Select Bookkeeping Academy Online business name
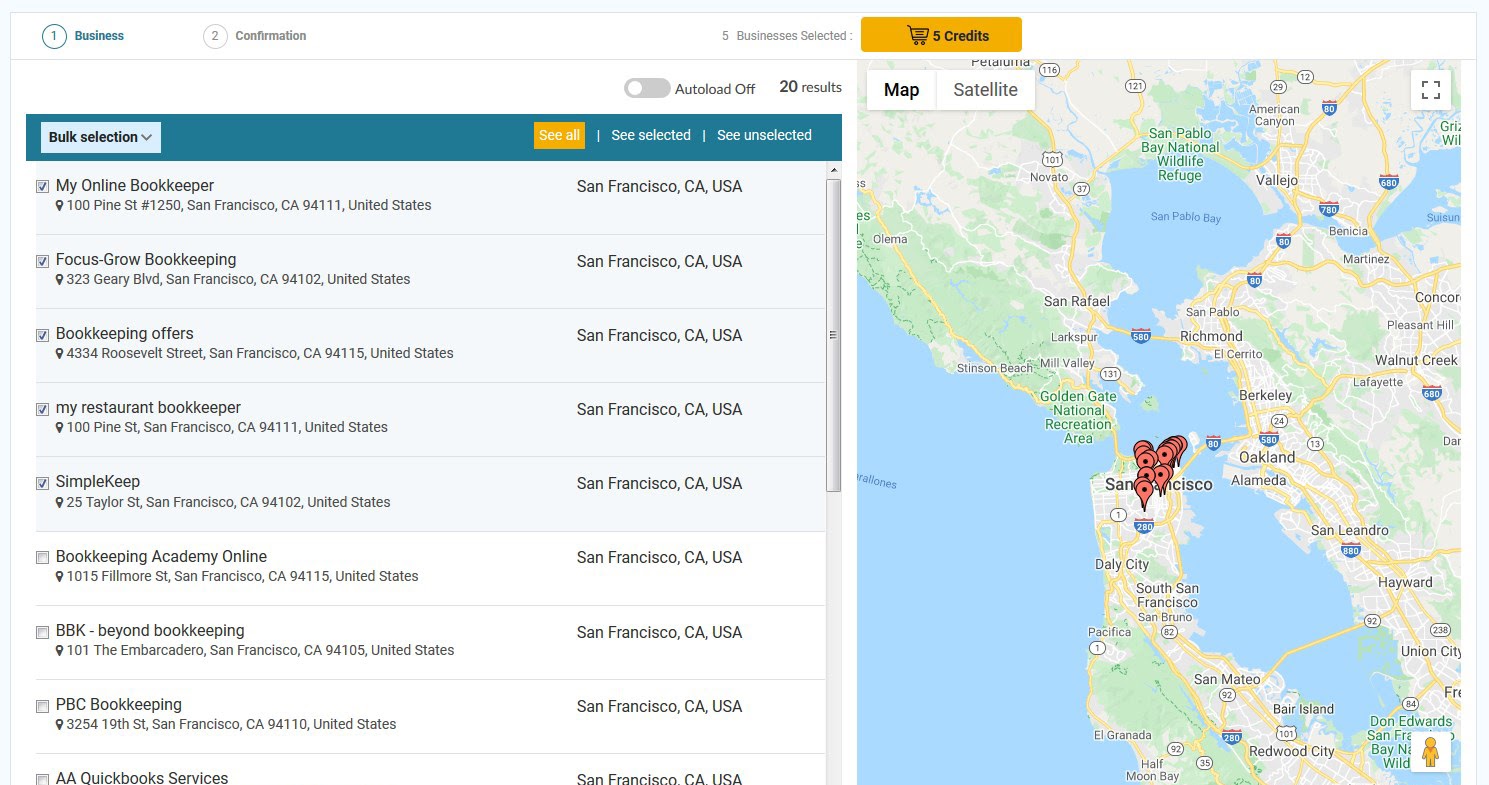Screen dimensions: 1489x785 162,557
